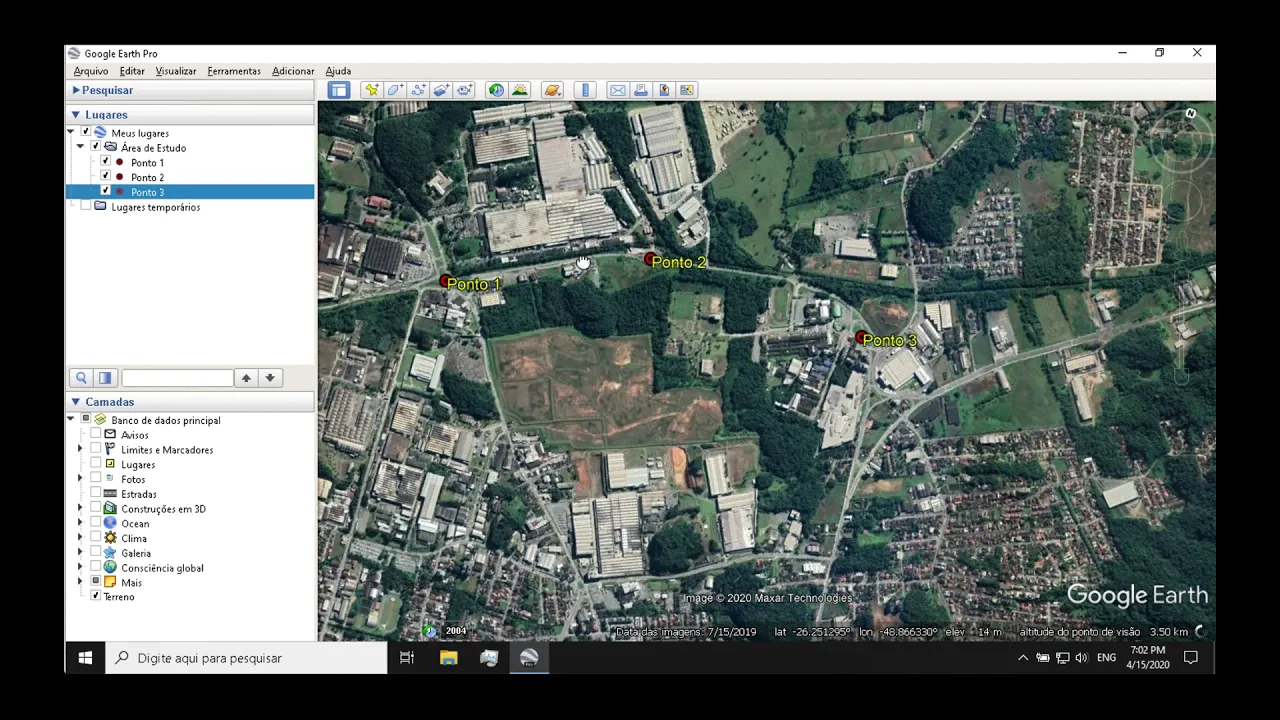Click View in Google Maps icon

click(x=687, y=90)
